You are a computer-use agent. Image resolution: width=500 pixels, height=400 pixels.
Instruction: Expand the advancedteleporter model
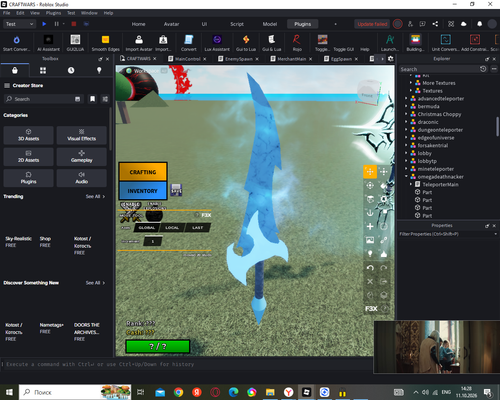click(x=406, y=98)
